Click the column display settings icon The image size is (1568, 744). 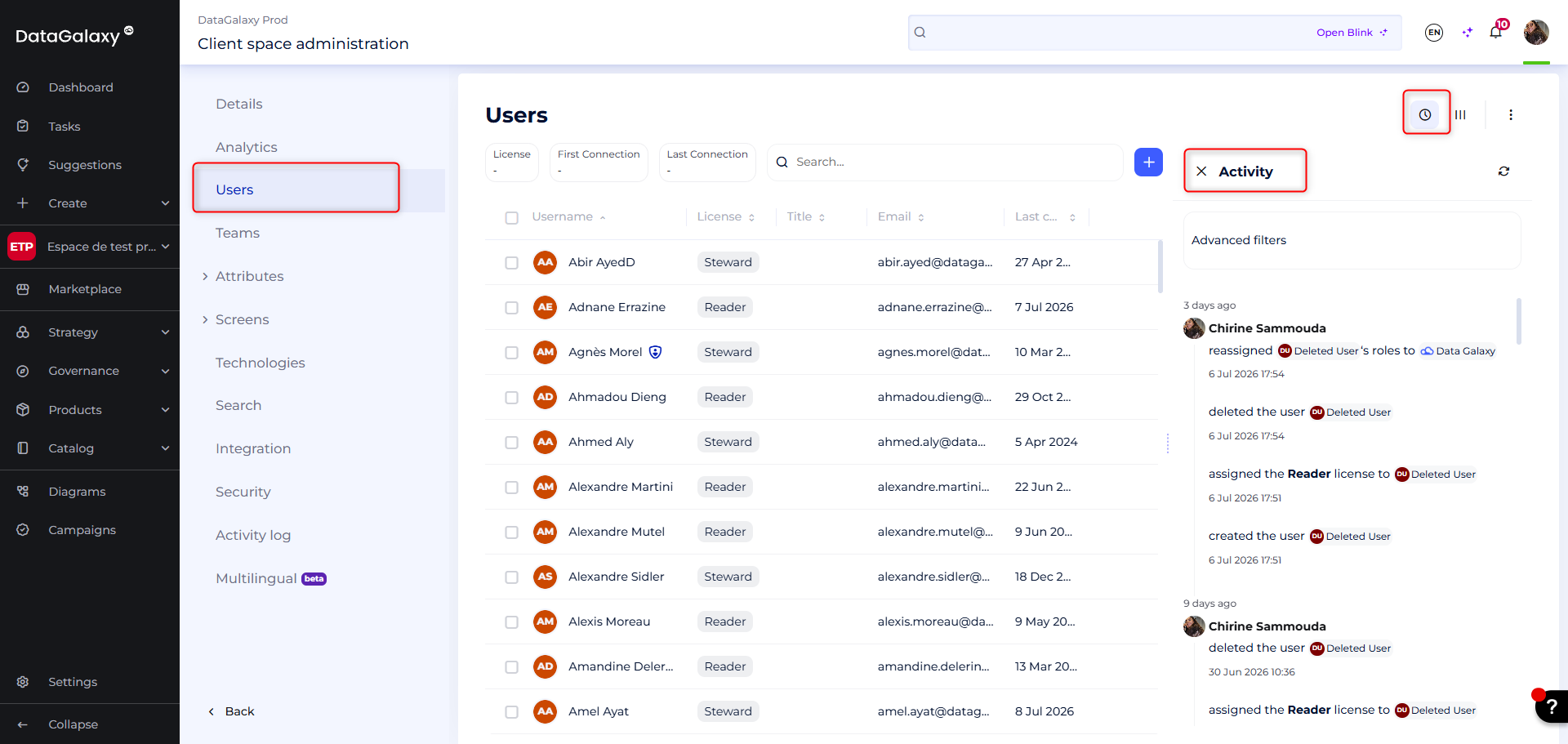coord(1460,115)
